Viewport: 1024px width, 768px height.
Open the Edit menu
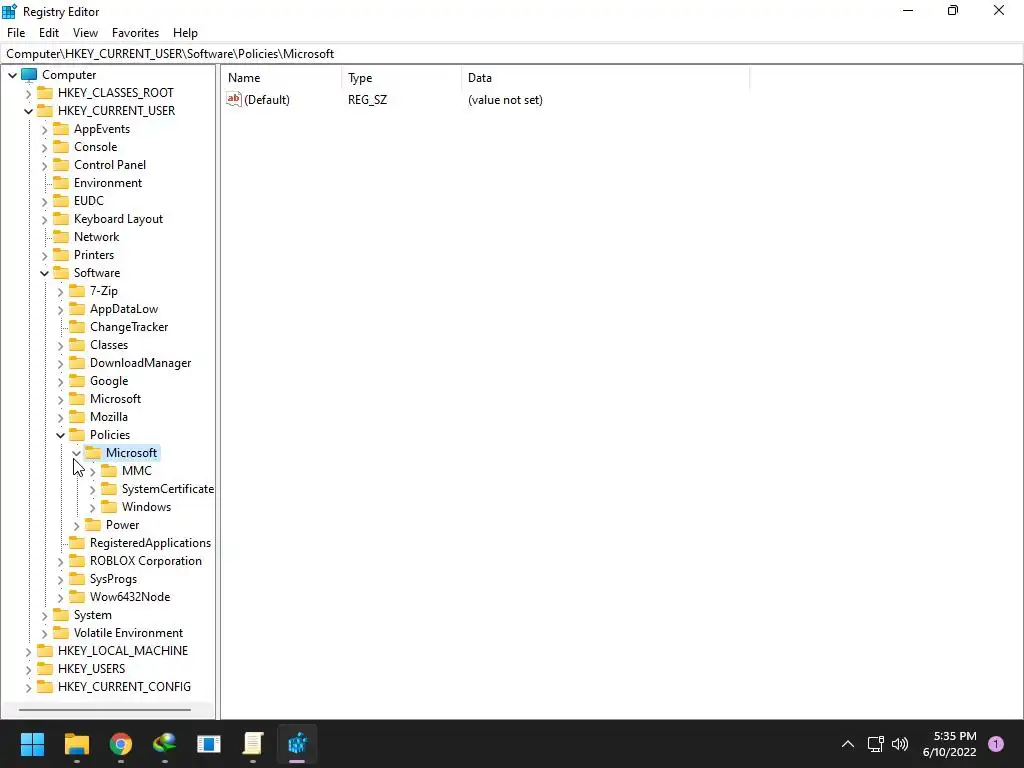point(48,33)
